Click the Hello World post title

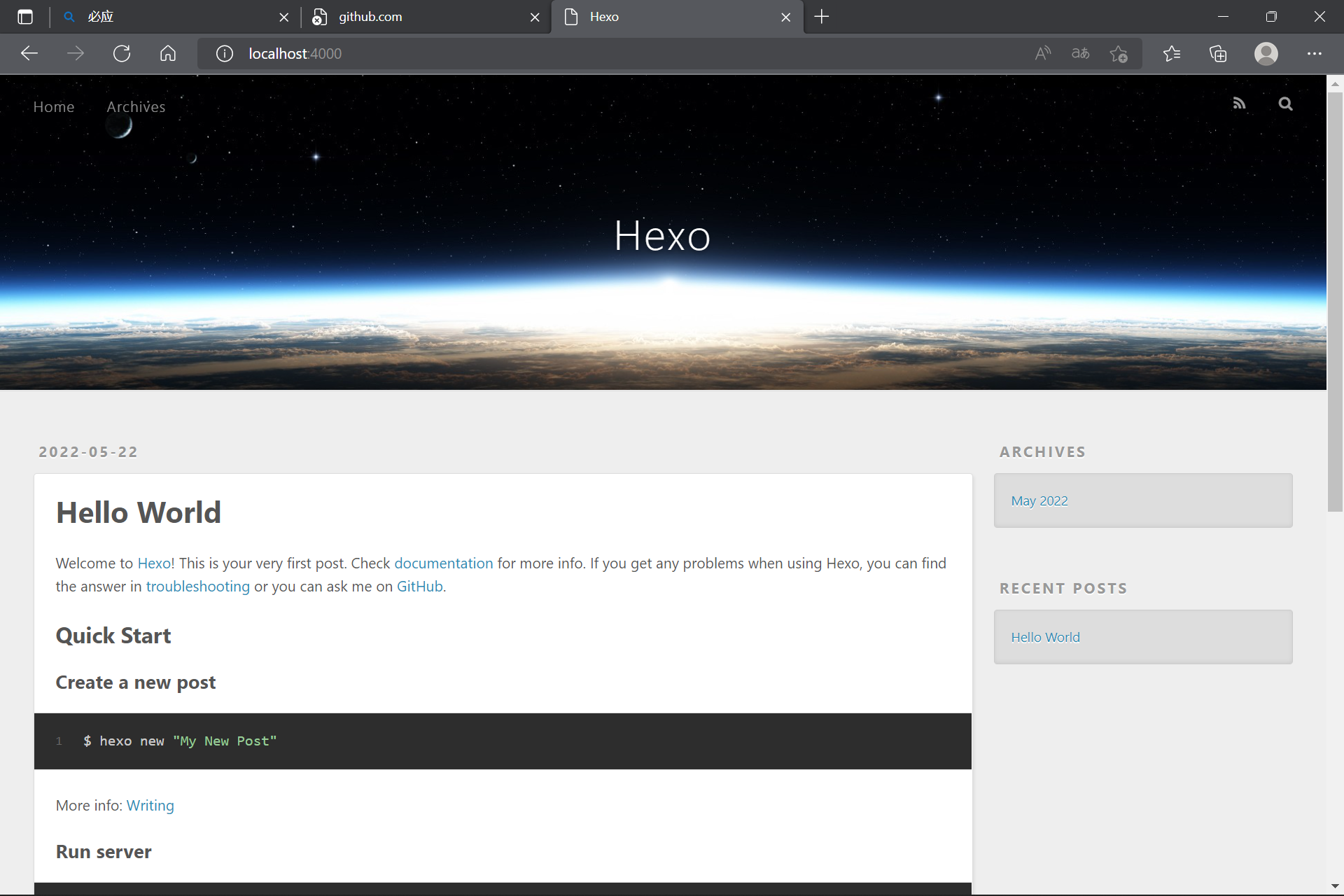tap(139, 512)
